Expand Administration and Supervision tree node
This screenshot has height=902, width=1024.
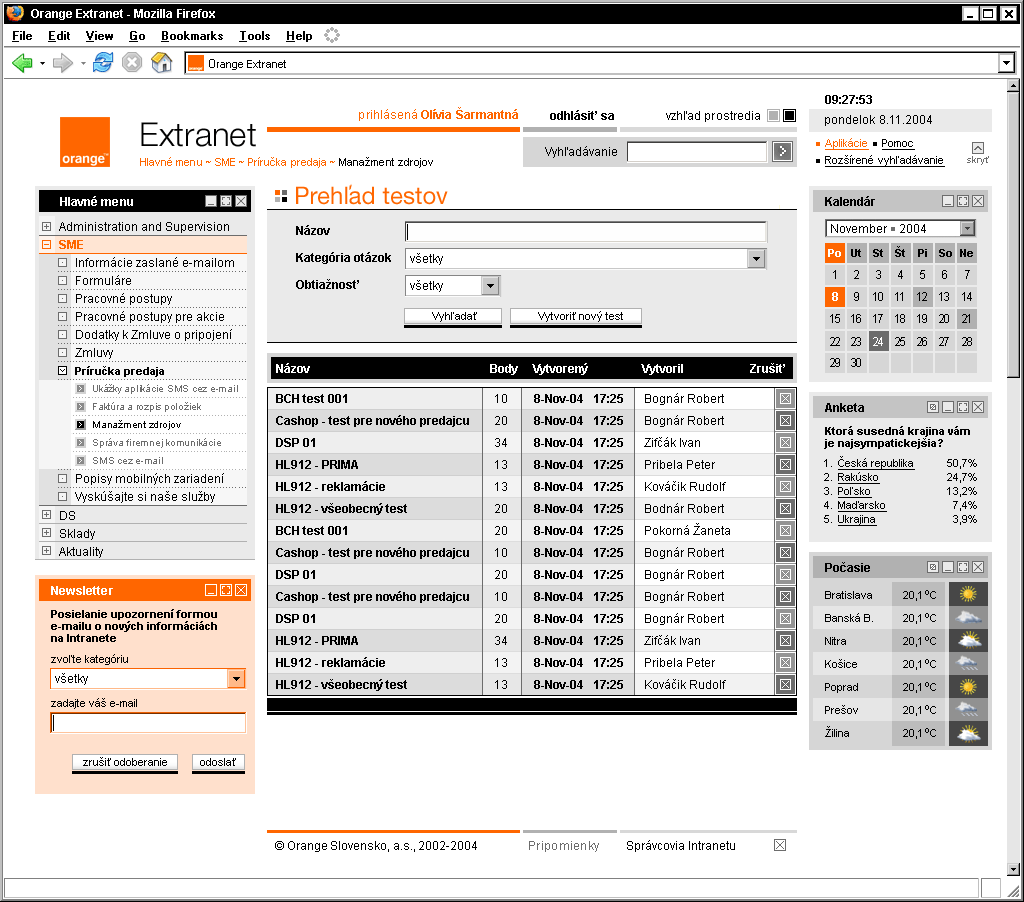[x=46, y=227]
